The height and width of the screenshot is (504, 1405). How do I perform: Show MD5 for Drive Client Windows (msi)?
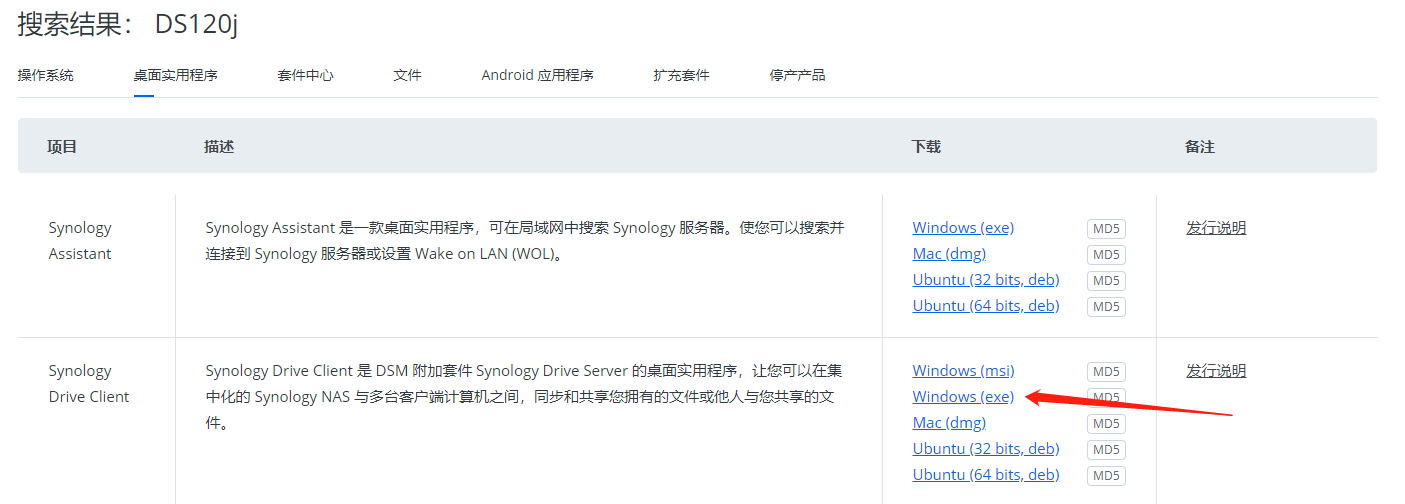[x=1106, y=372]
